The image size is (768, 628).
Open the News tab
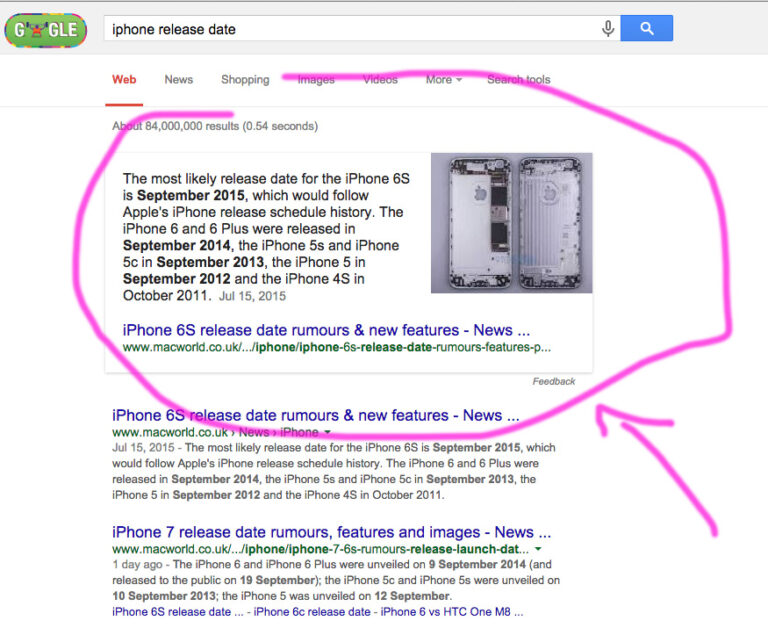178,79
